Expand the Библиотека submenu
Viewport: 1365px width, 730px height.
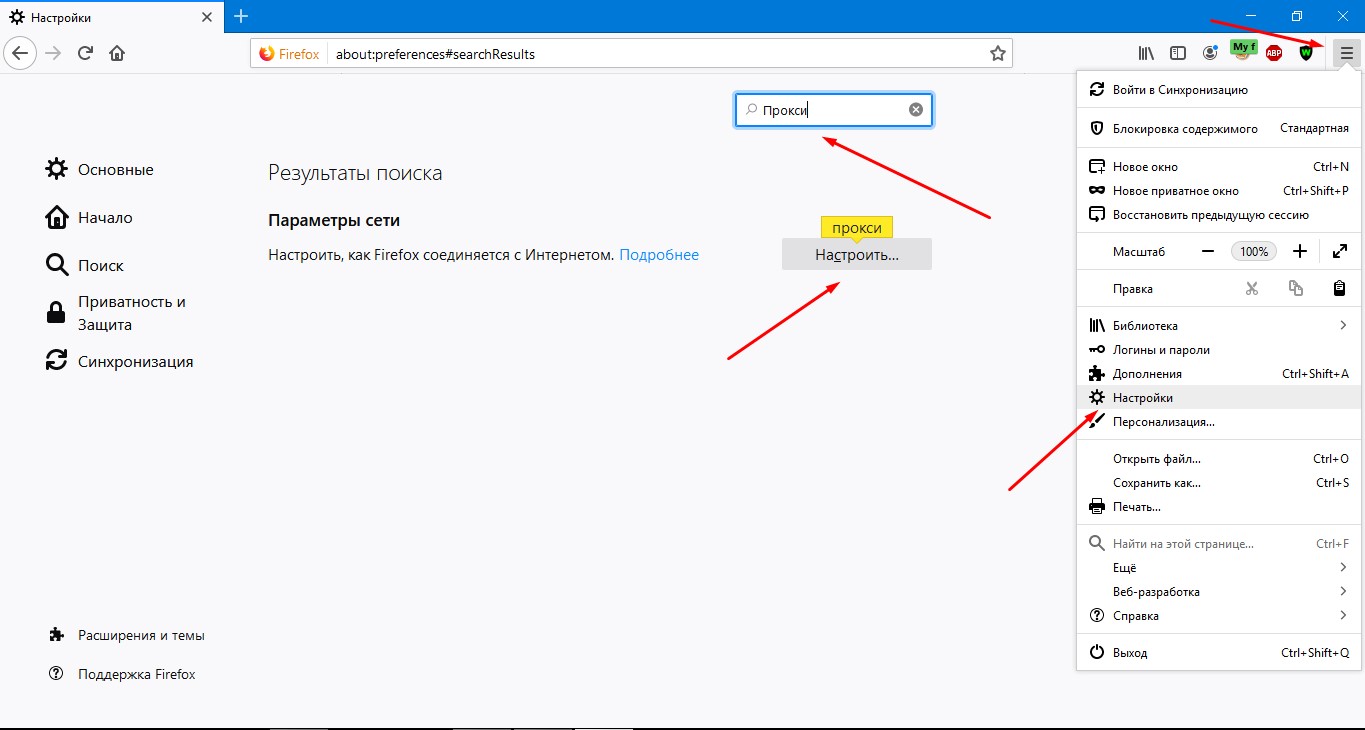click(1219, 326)
